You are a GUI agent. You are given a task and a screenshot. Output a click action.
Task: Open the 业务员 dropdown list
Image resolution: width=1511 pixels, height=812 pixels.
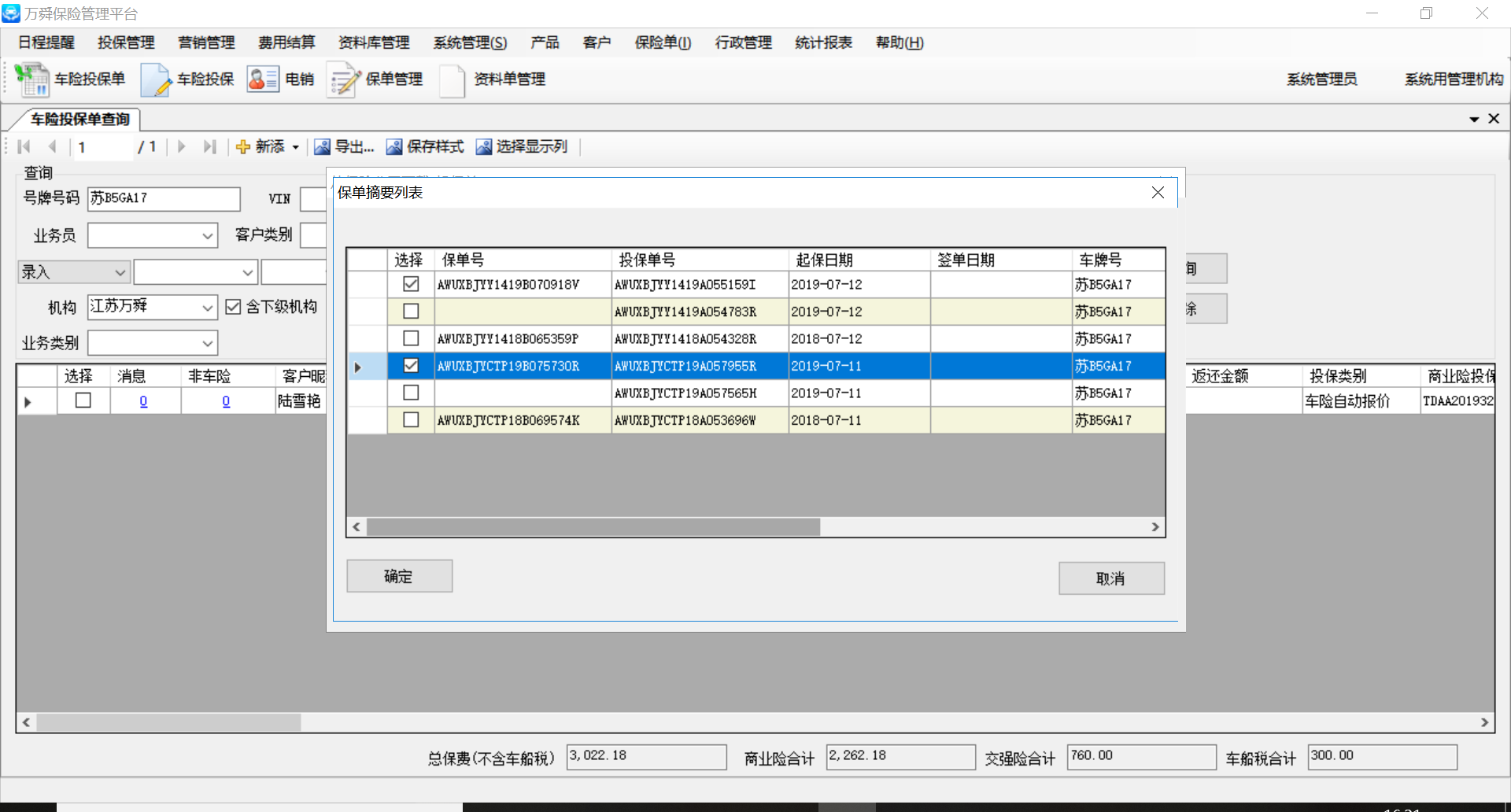click(207, 236)
